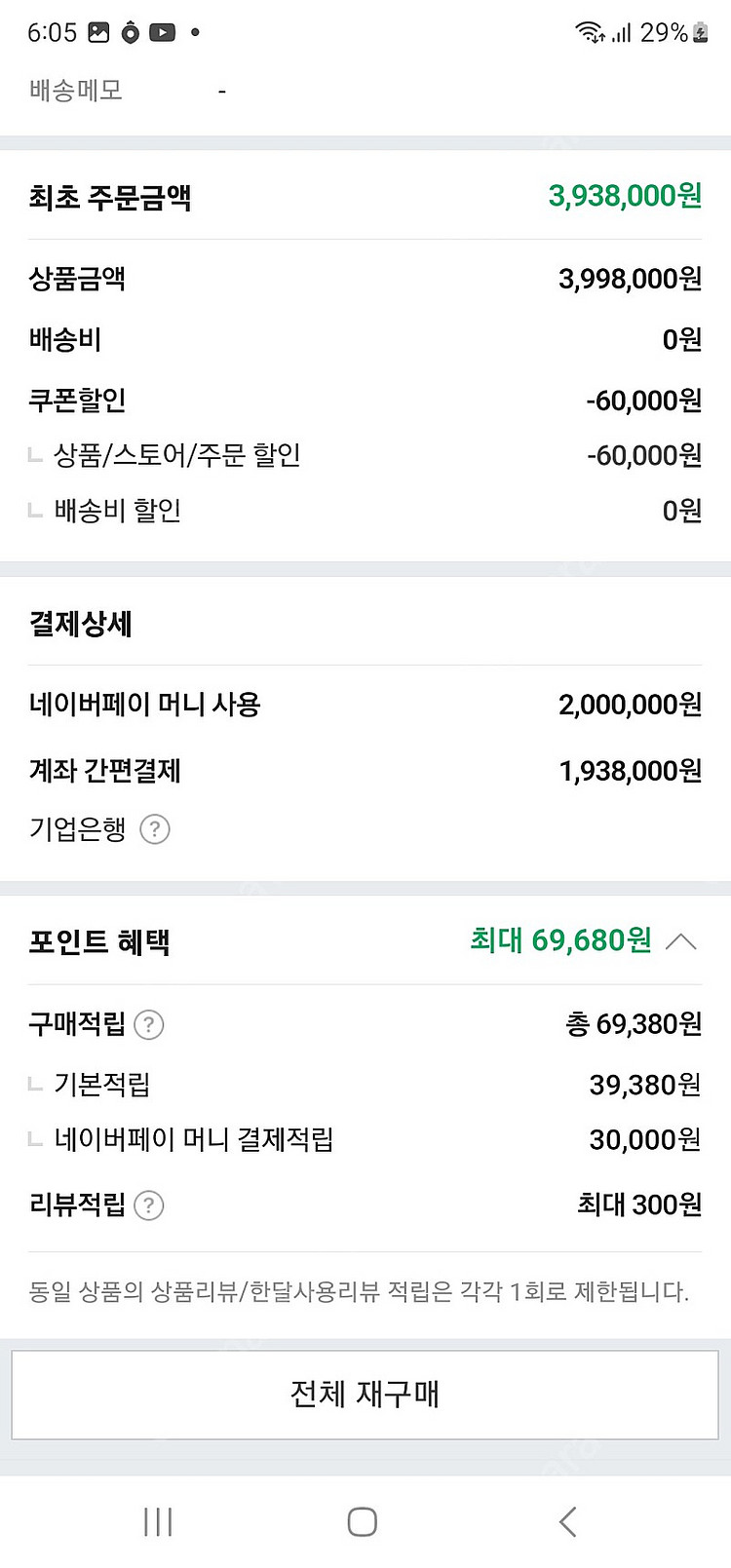Screen dimensions: 731x1568
Task: Tap the 네이버페이 머니 결제적립 row
Action: tap(365, 1139)
